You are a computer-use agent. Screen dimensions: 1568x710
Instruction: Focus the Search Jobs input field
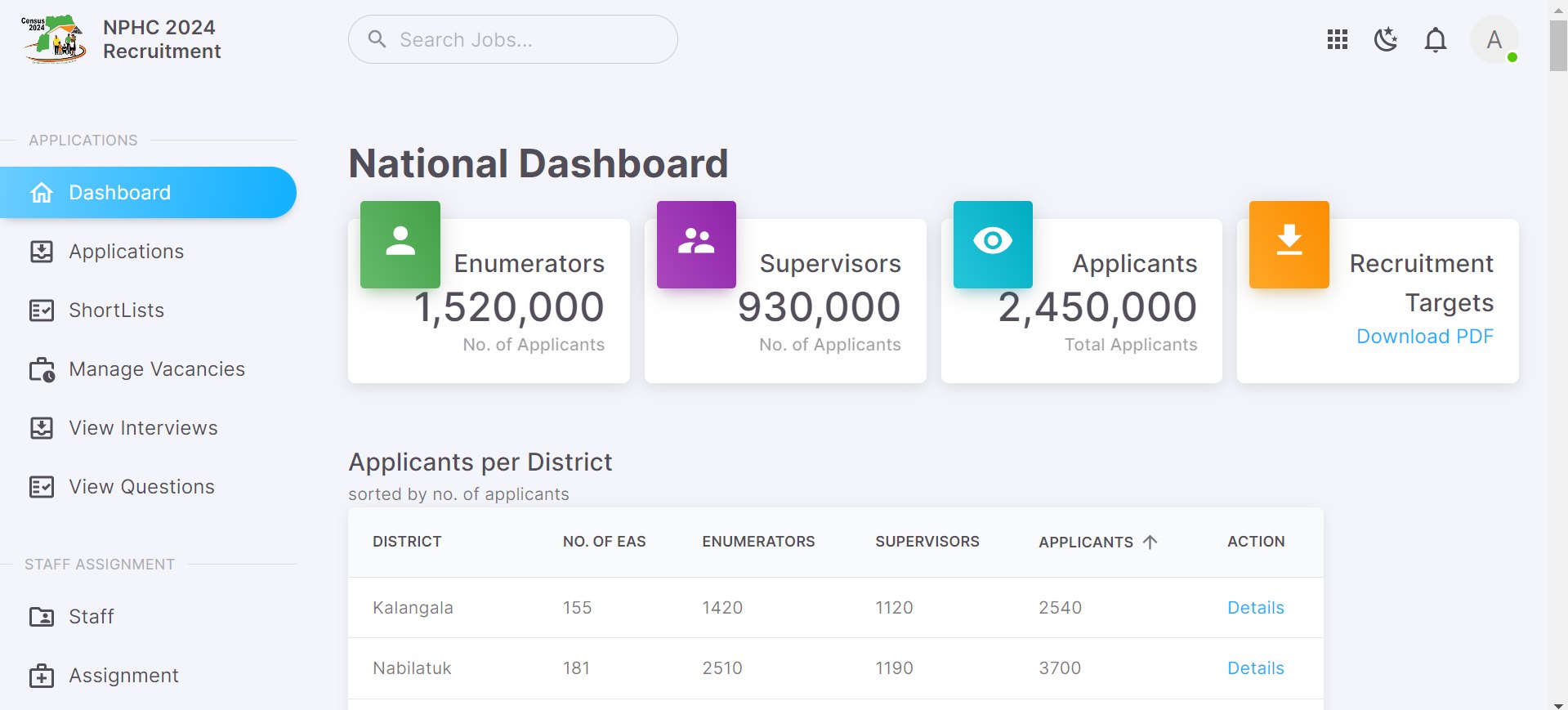(513, 39)
